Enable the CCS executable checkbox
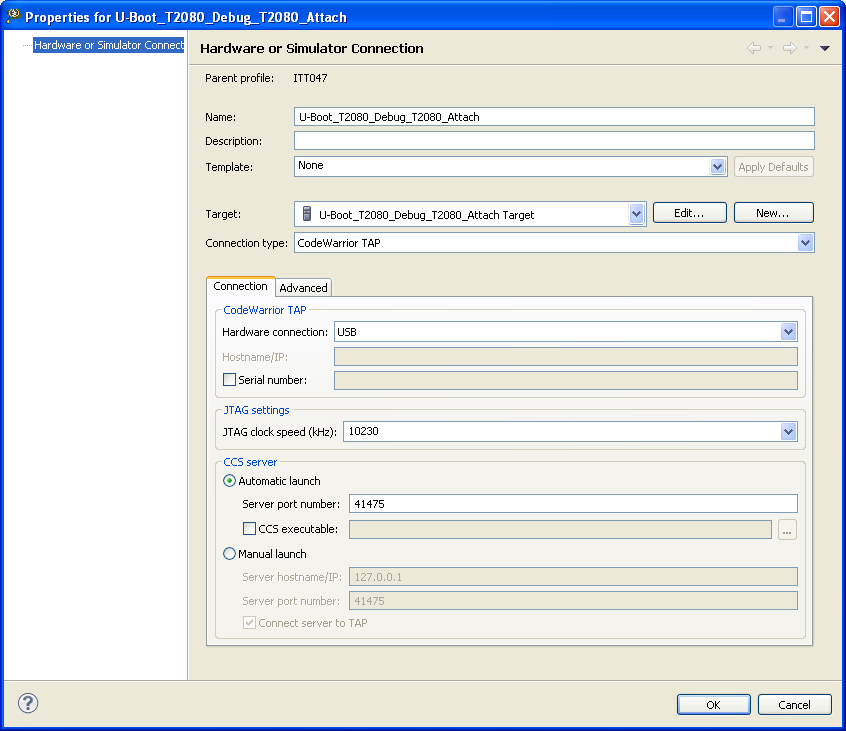The width and height of the screenshot is (846, 731). tap(249, 529)
